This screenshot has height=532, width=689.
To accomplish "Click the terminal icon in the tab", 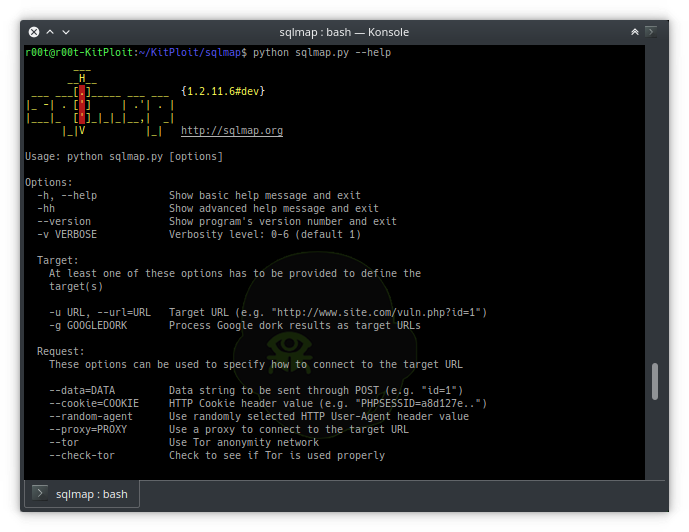I will [40, 493].
